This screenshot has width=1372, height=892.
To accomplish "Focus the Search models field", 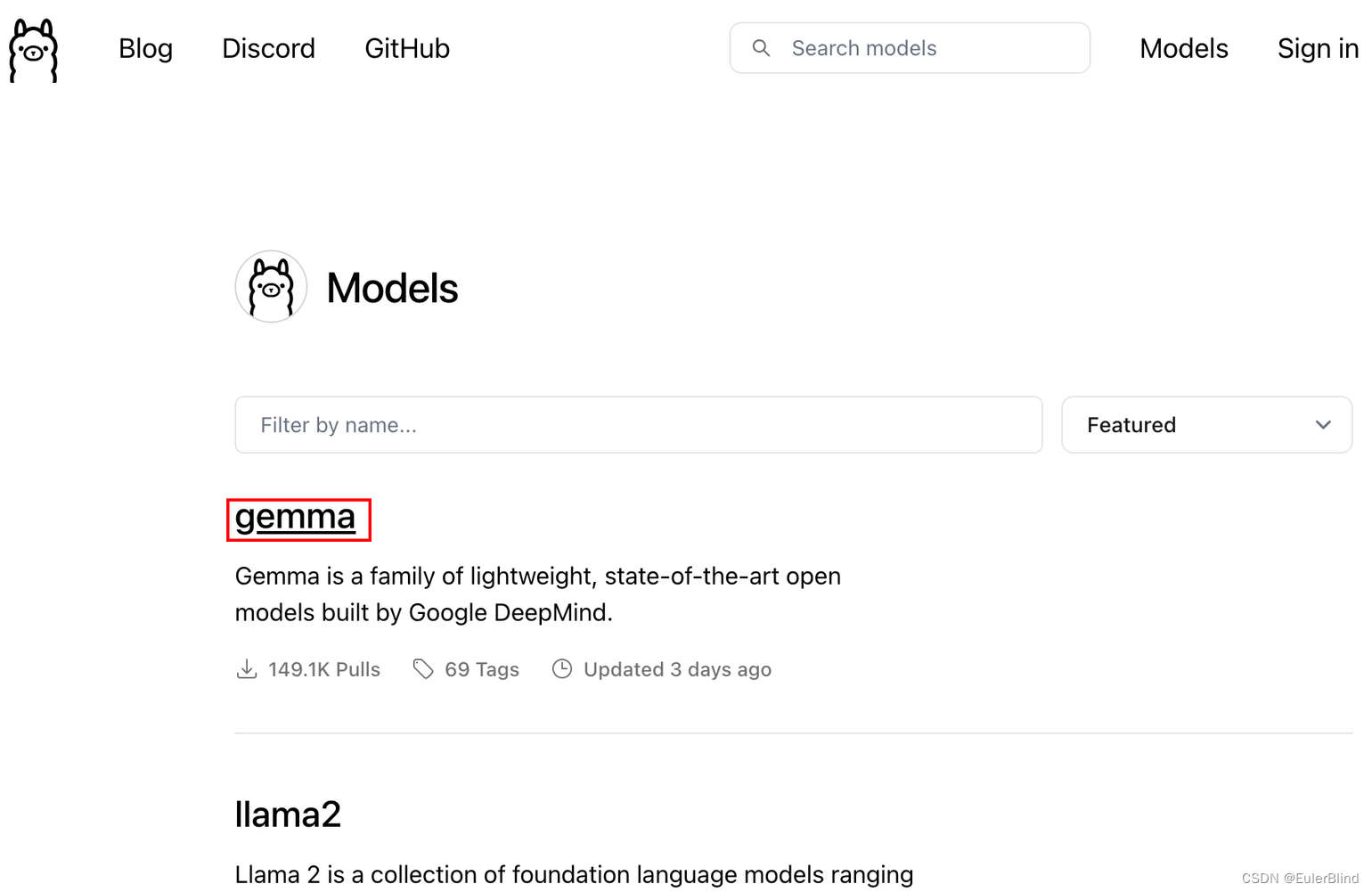I will tap(910, 48).
